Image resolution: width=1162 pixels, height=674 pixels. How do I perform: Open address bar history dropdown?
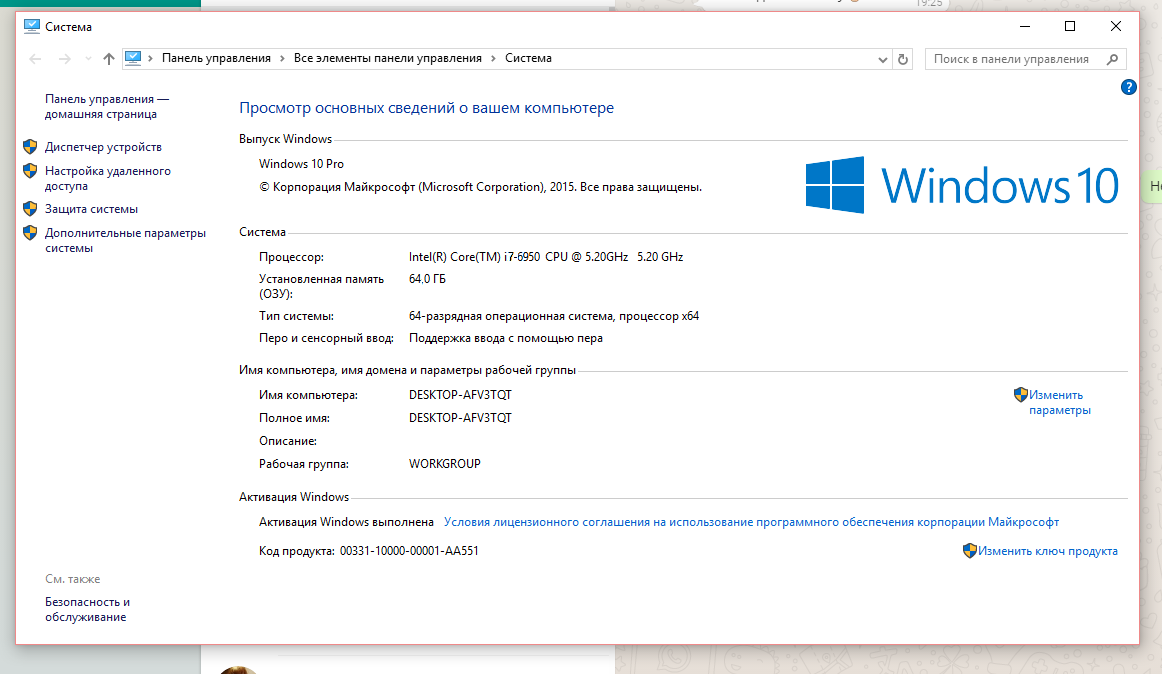coord(883,59)
